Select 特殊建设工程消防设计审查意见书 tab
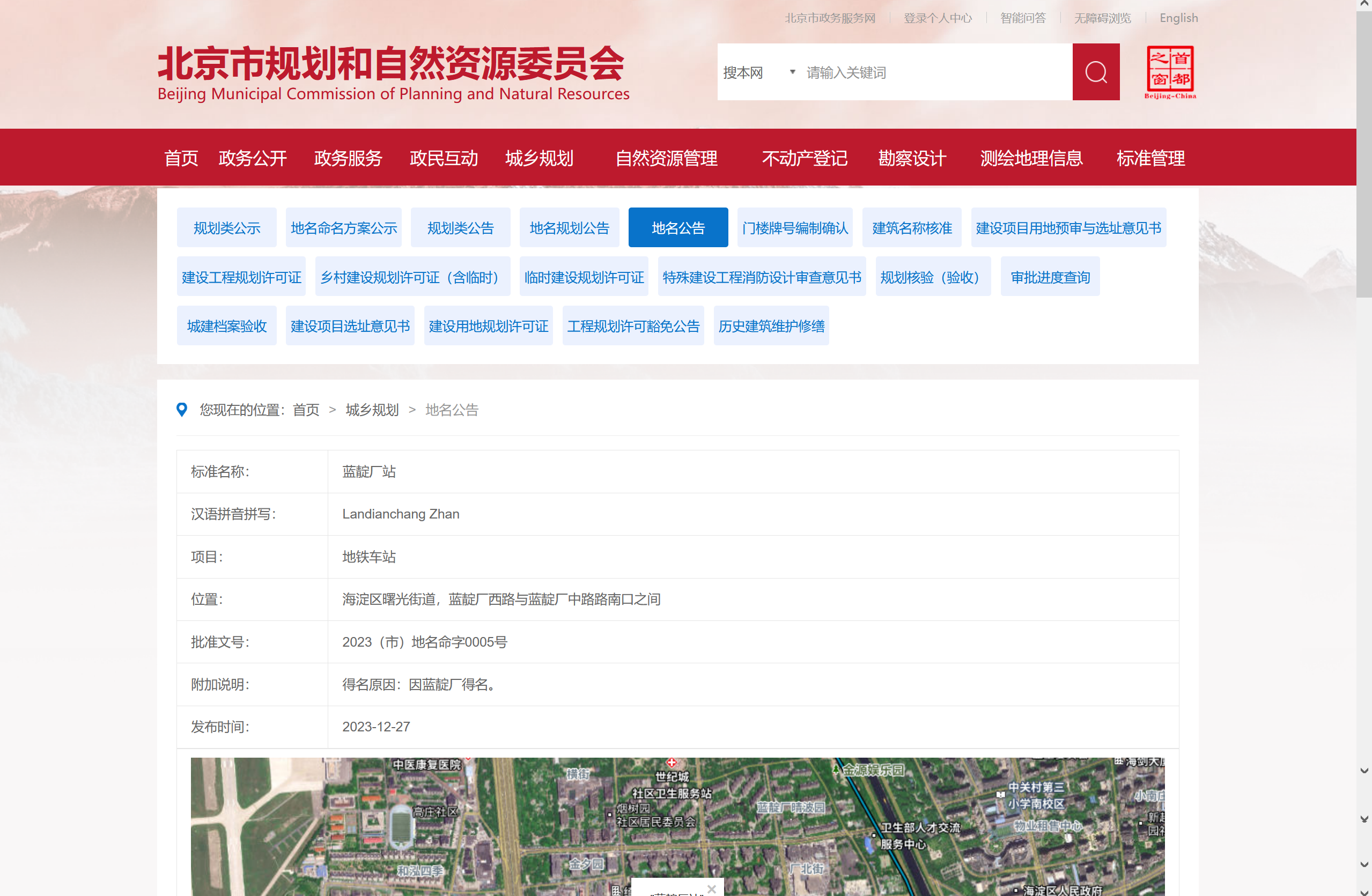 click(x=762, y=277)
